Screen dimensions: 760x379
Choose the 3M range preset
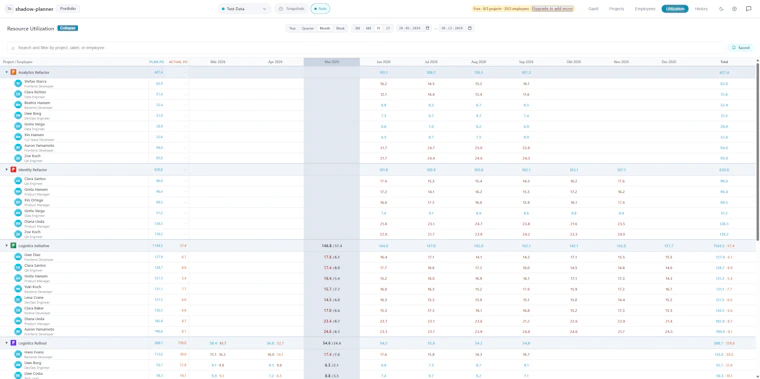coord(357,28)
